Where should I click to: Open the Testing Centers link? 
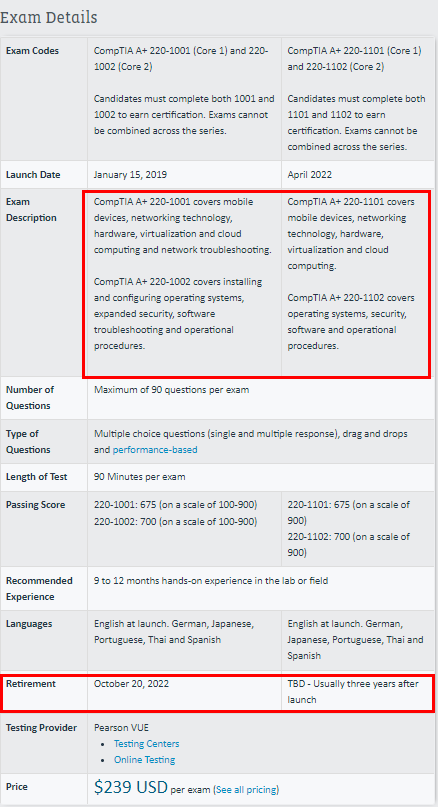[x=147, y=744]
